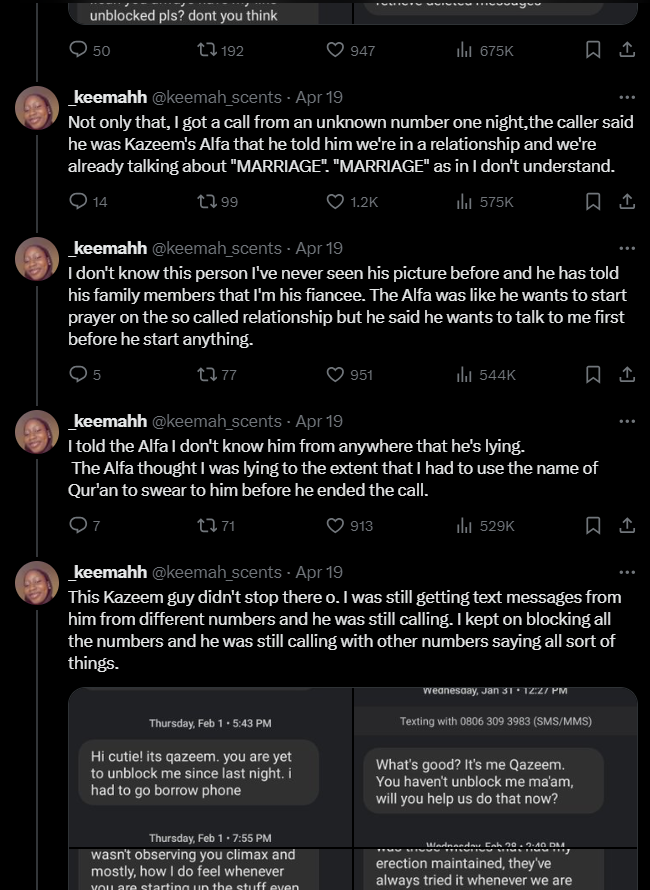
Task: Expand more menu on fiancee tweet
Action: click(x=627, y=249)
